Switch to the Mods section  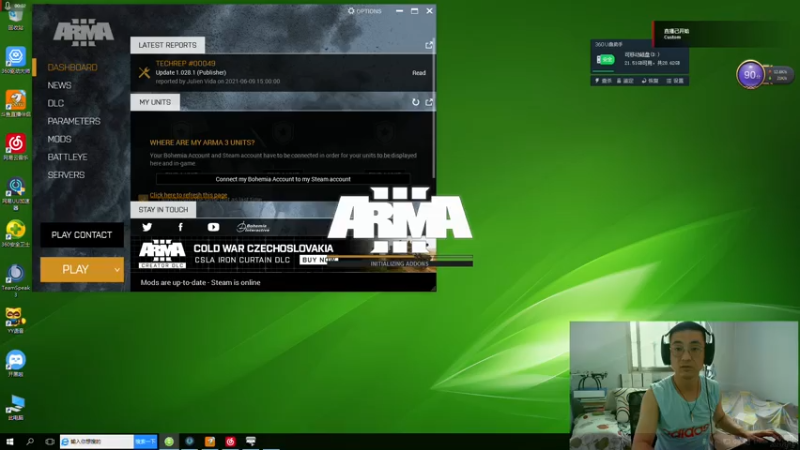(59, 139)
